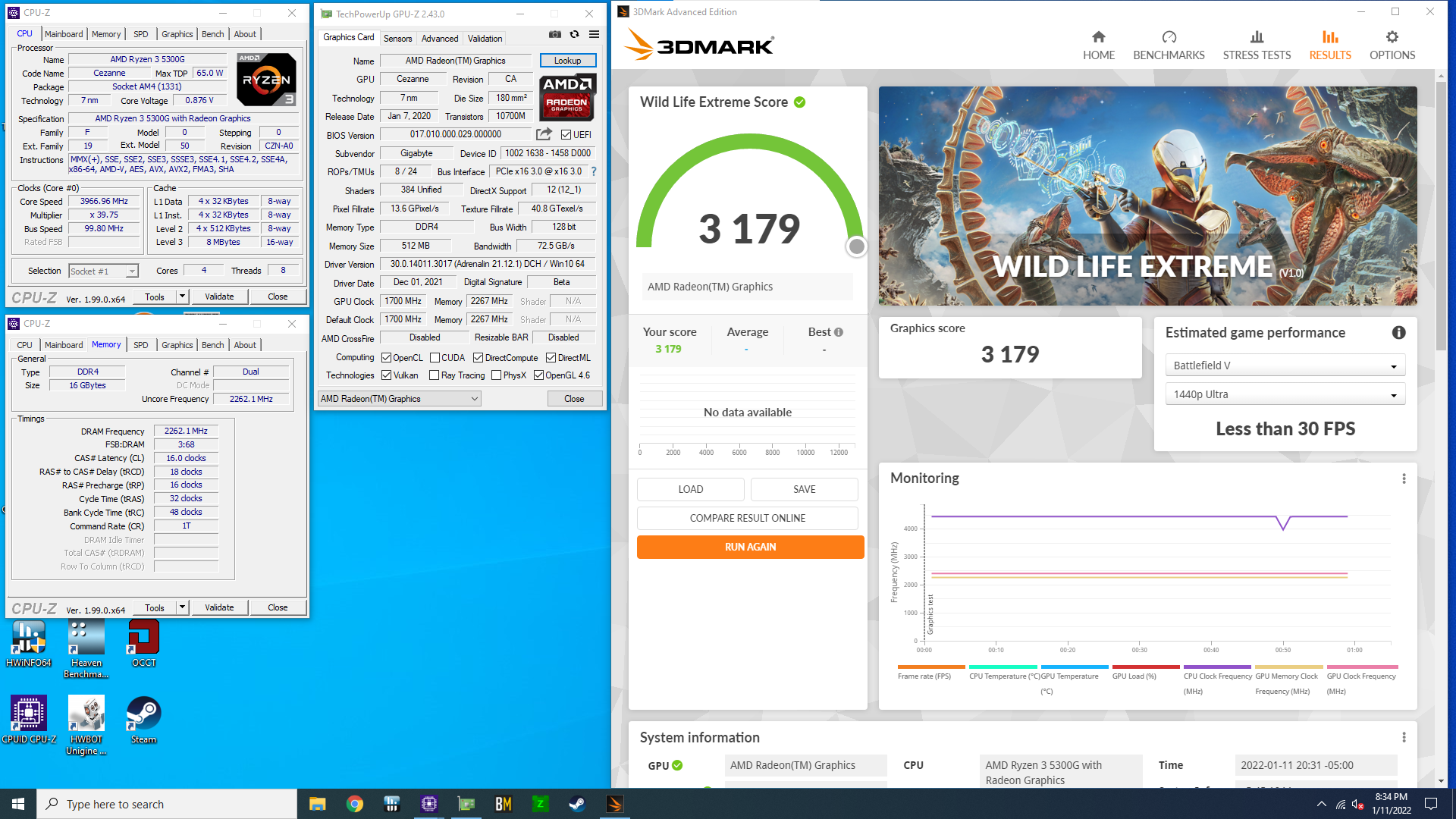Open STRESS TESTS in 3DMark
The image size is (1456, 819).
click(x=1257, y=45)
